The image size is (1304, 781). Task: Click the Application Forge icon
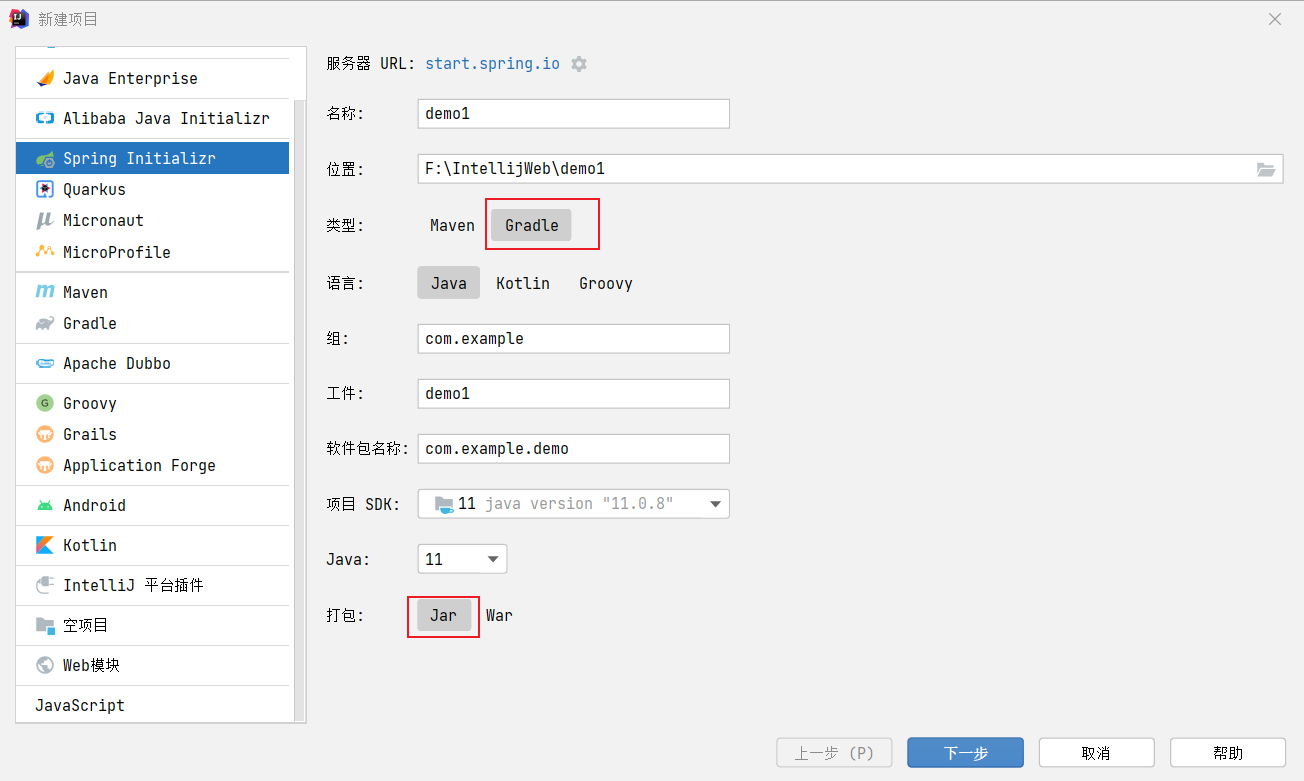45,465
